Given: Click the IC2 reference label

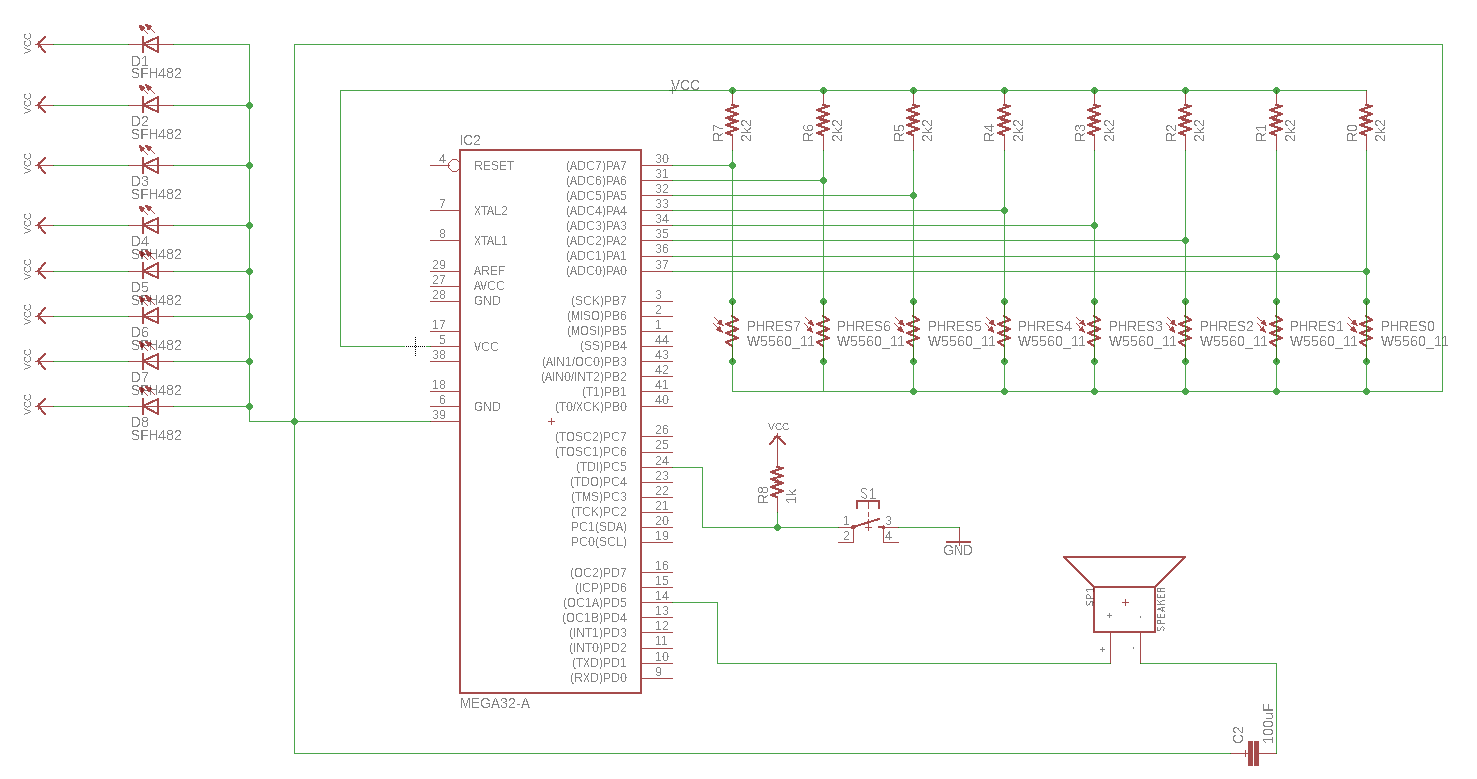Looking at the screenshot, I should (x=470, y=140).
